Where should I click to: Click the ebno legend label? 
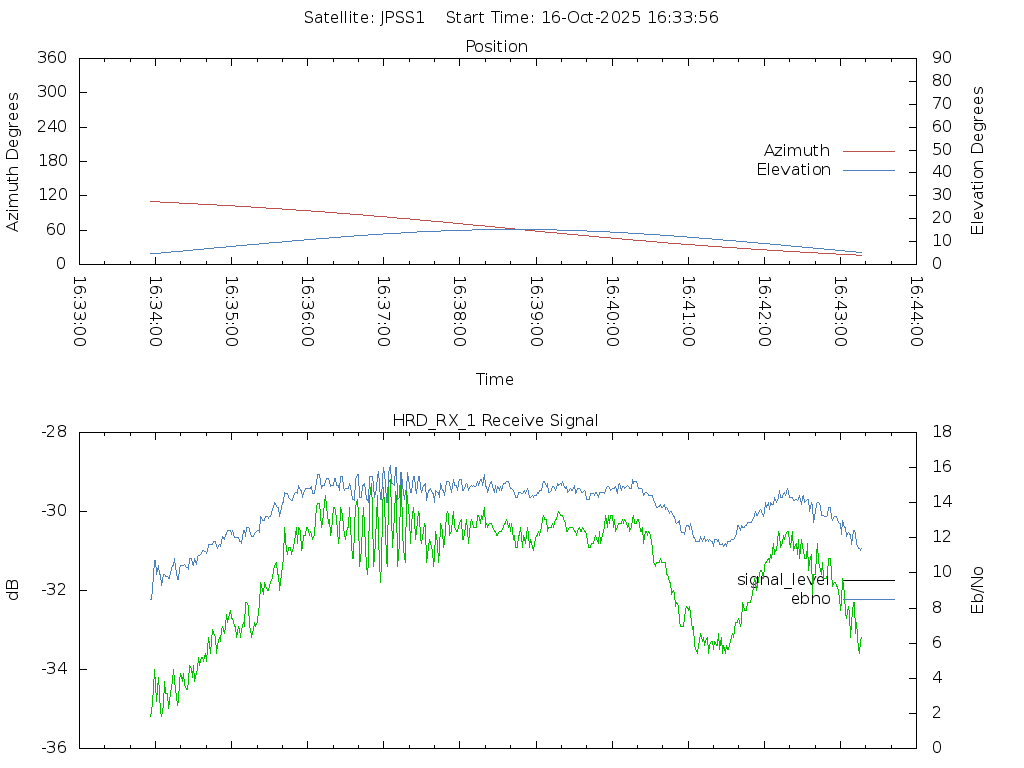(810, 599)
